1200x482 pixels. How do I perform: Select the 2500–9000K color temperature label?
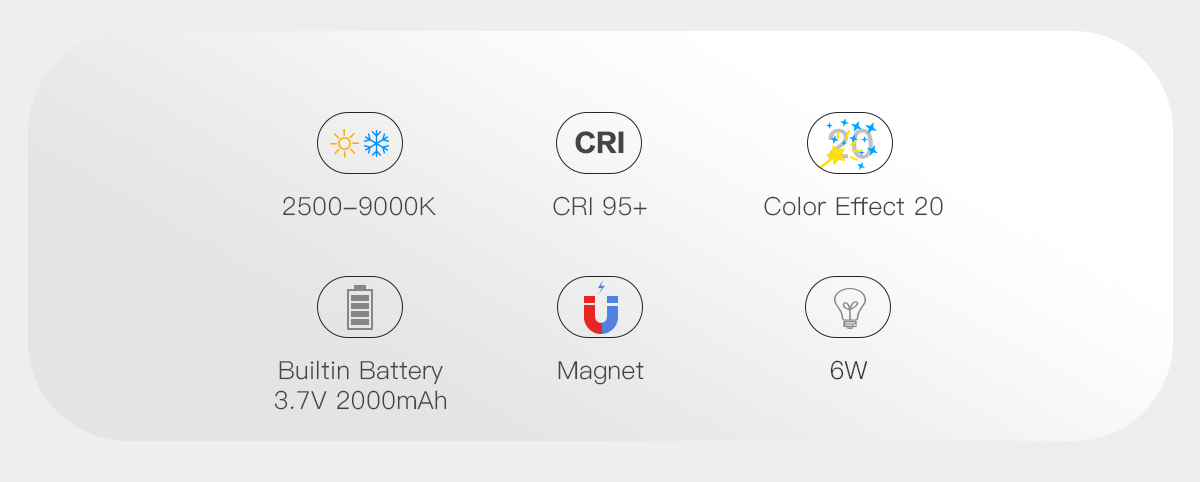coord(359,207)
